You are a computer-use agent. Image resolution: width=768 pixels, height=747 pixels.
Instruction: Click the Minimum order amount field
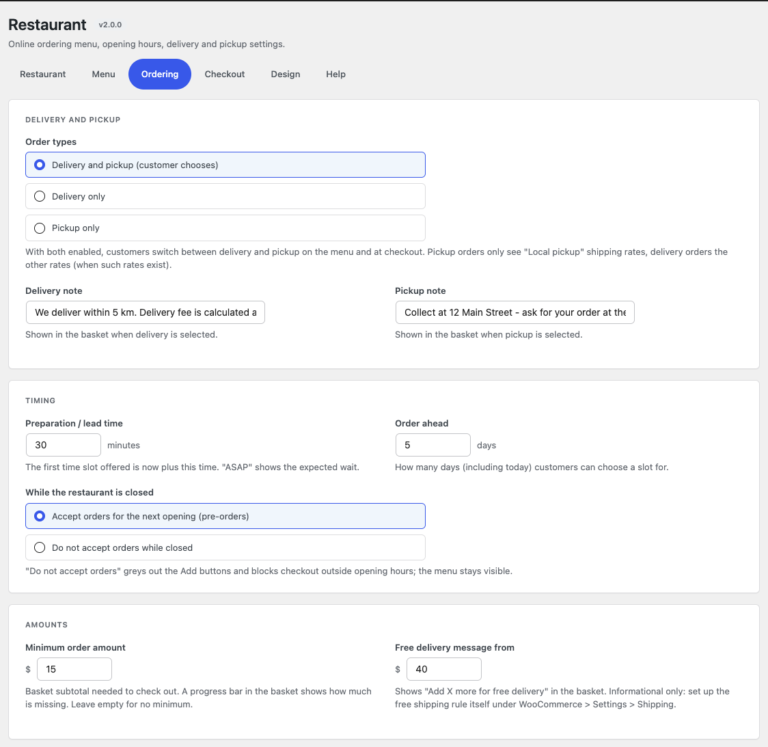click(74, 669)
